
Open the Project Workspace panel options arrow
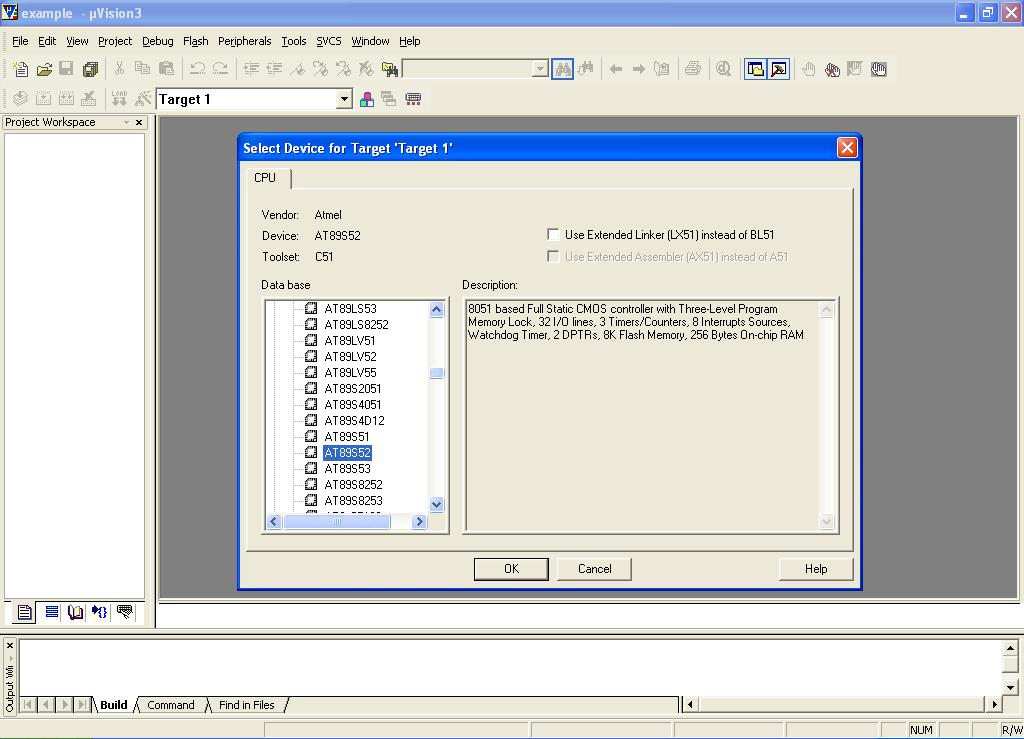126,122
